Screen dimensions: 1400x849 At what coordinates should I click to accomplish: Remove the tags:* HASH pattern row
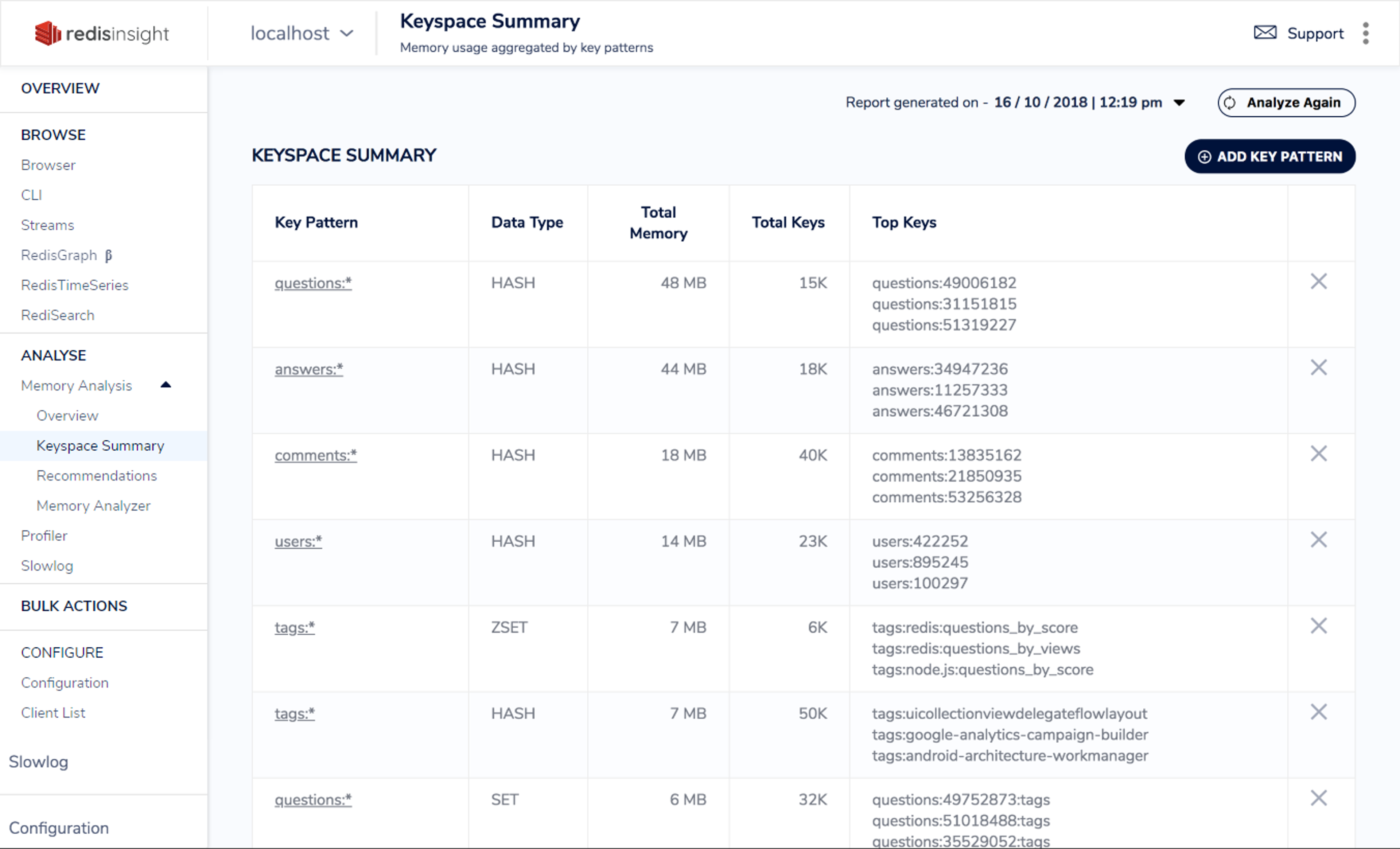1318,712
